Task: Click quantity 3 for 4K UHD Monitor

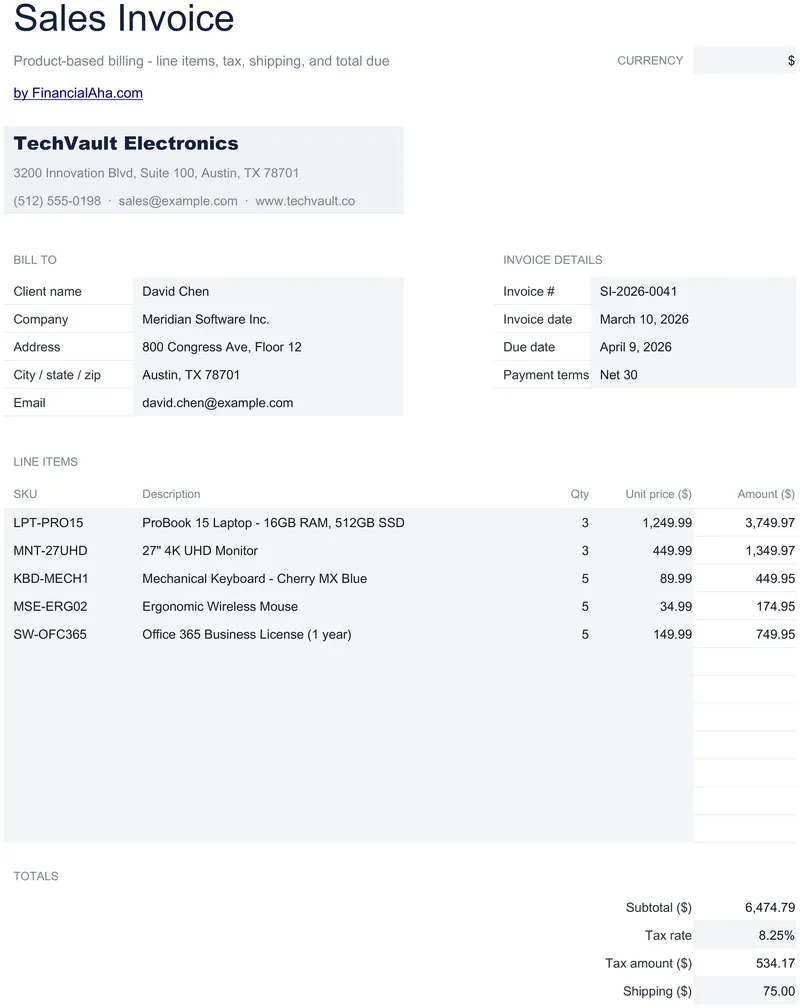Action: click(x=585, y=550)
